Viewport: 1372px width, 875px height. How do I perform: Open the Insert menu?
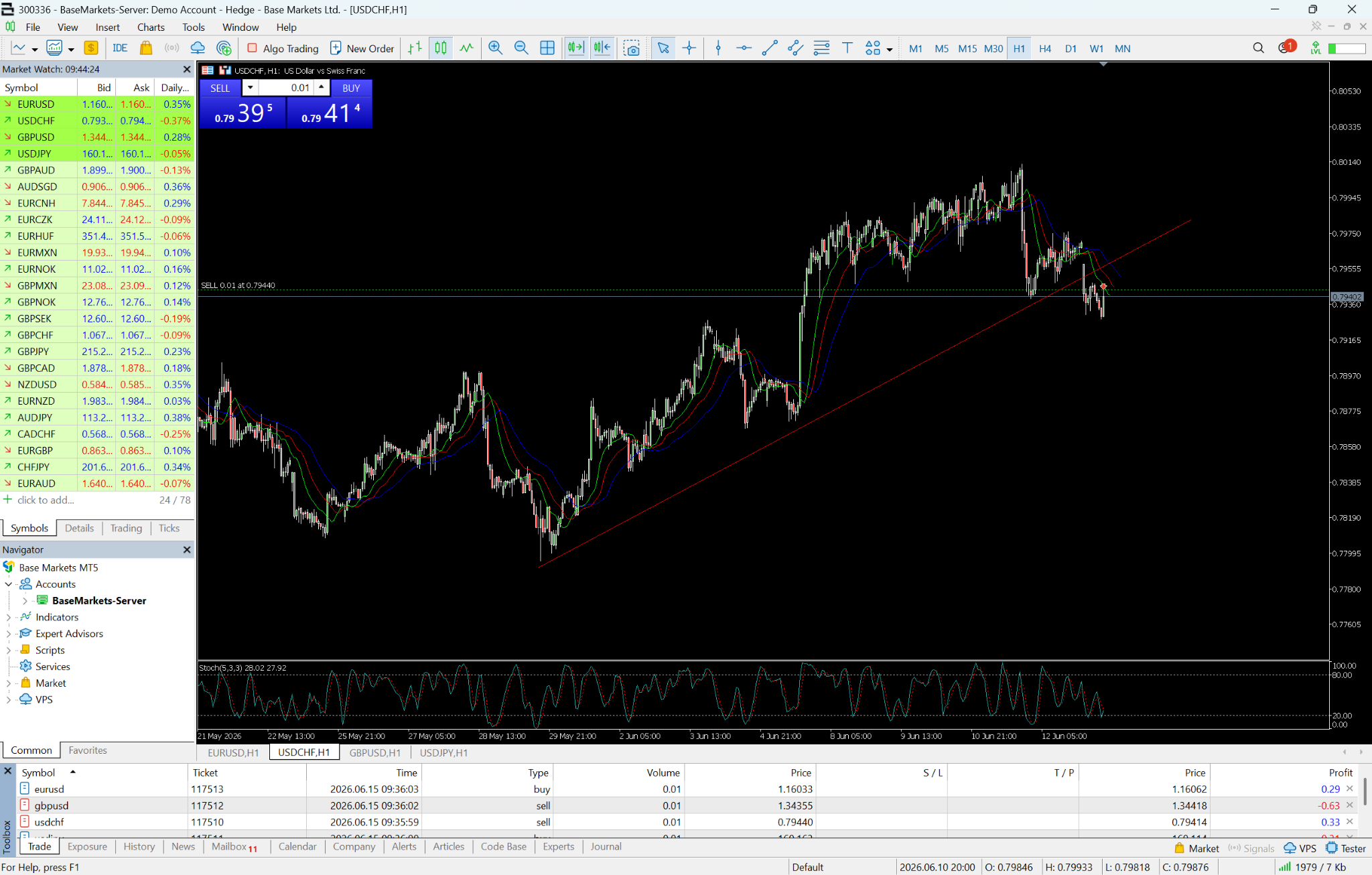tap(107, 27)
